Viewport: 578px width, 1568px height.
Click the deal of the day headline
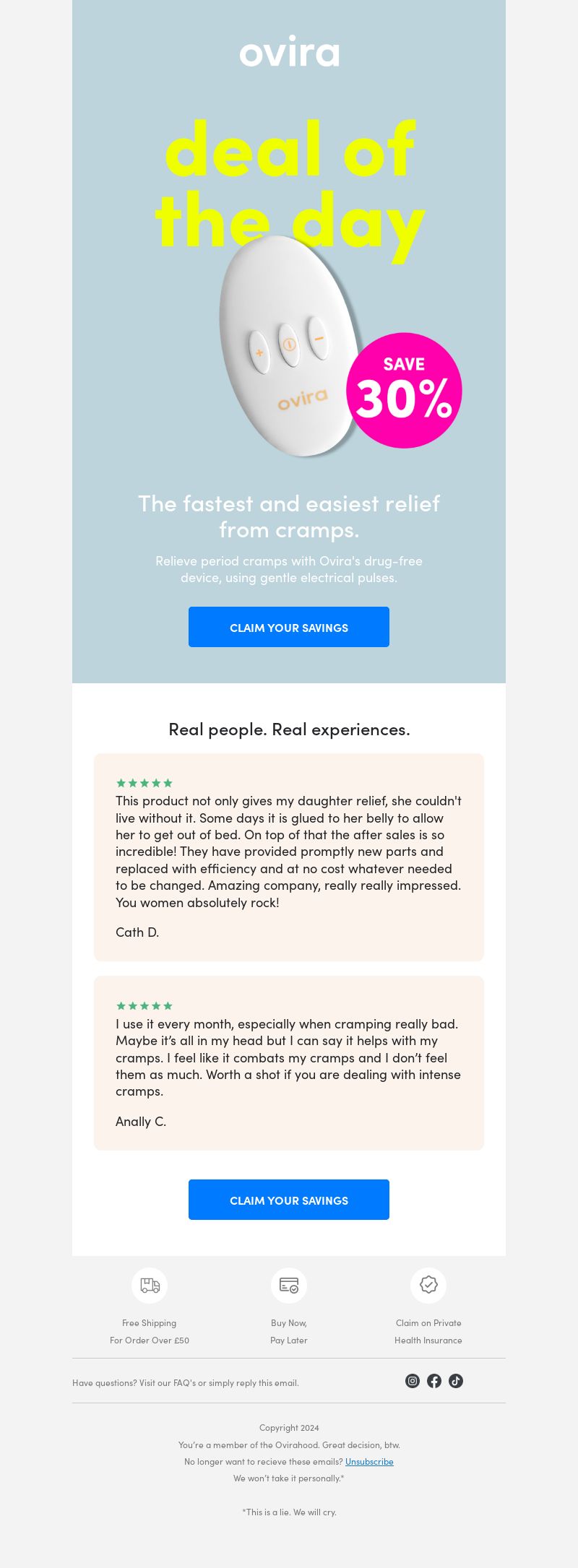coord(289,184)
